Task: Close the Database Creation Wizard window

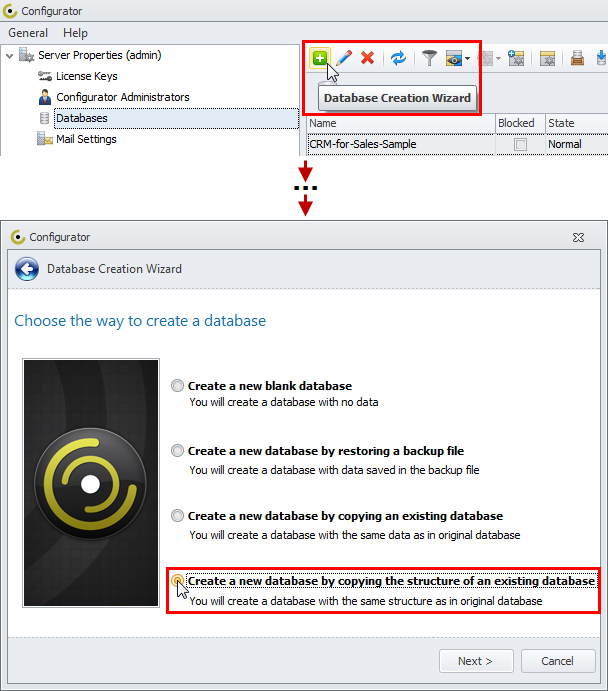Action: [578, 238]
